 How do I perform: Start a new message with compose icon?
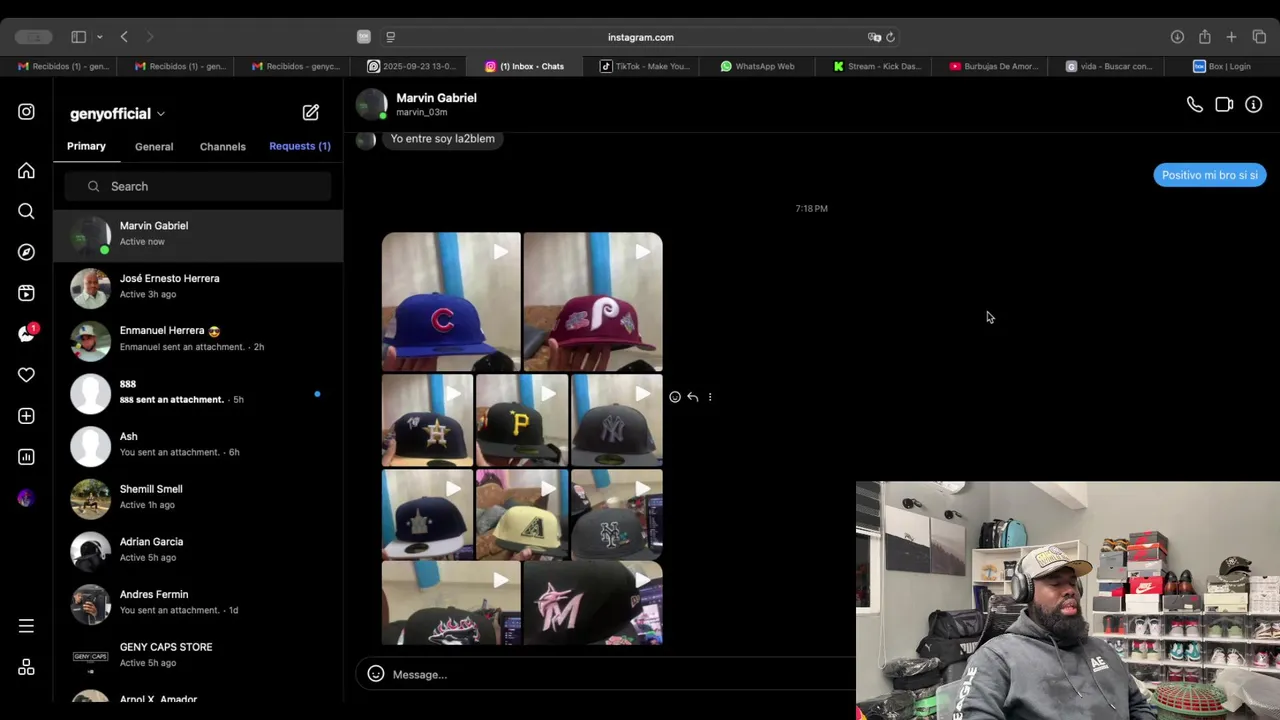pyautogui.click(x=311, y=113)
